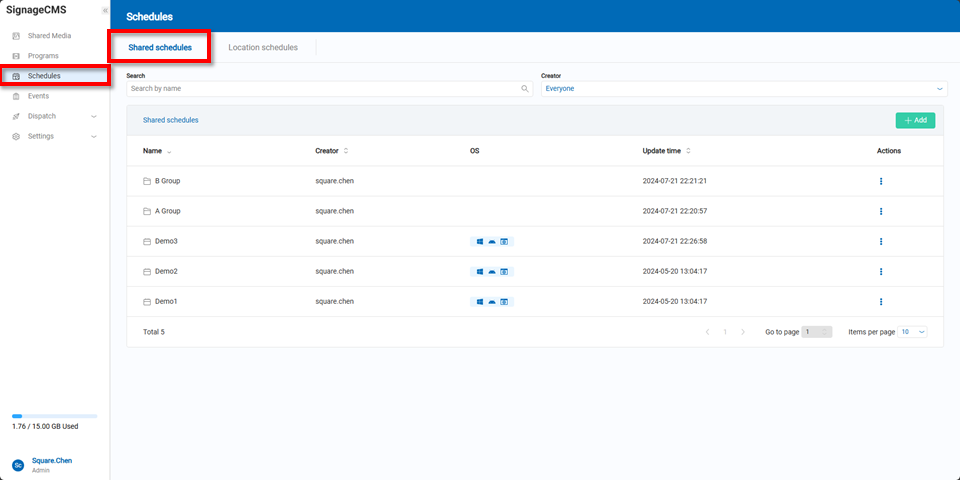
Task: Open Shared Media from the sidebar
Action: point(49,36)
